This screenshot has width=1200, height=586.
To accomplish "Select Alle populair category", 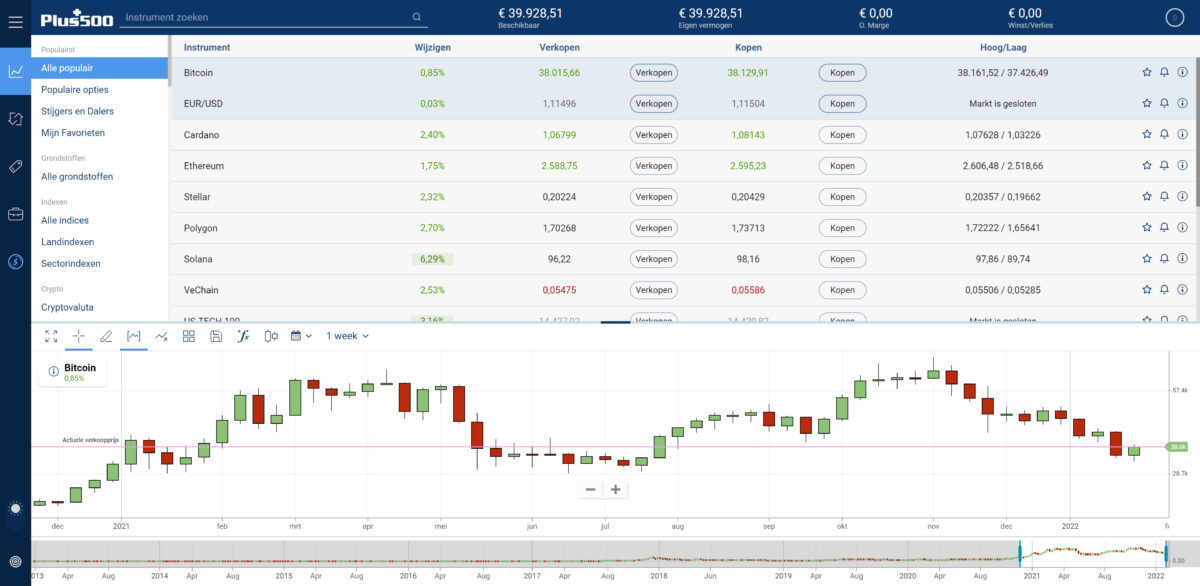I will click(99, 68).
